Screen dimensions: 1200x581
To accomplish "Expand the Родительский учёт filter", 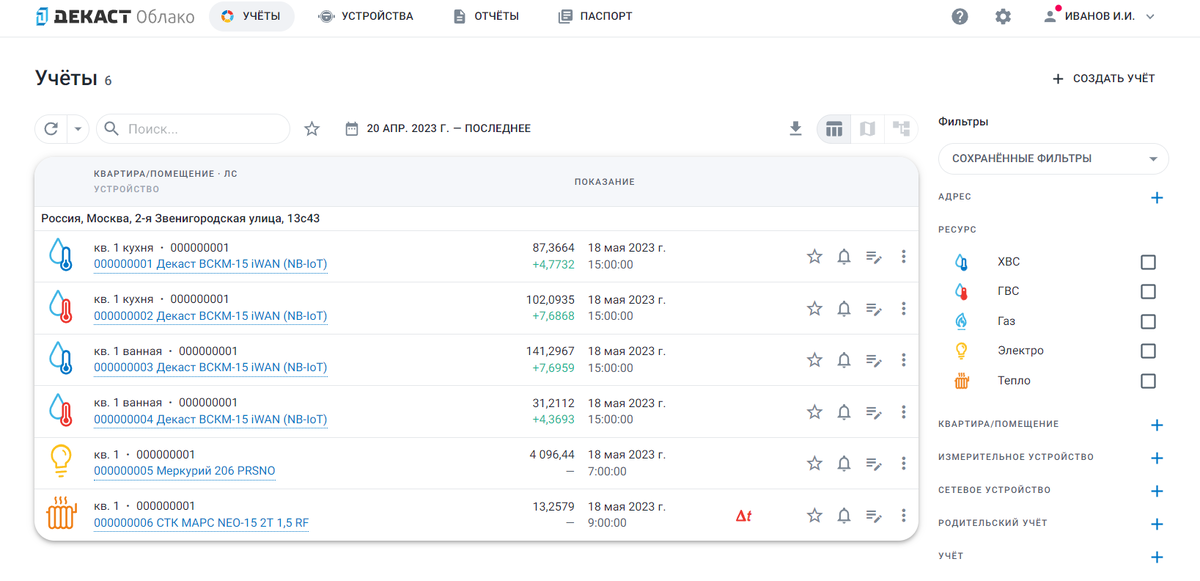I will pyautogui.click(x=1157, y=524).
